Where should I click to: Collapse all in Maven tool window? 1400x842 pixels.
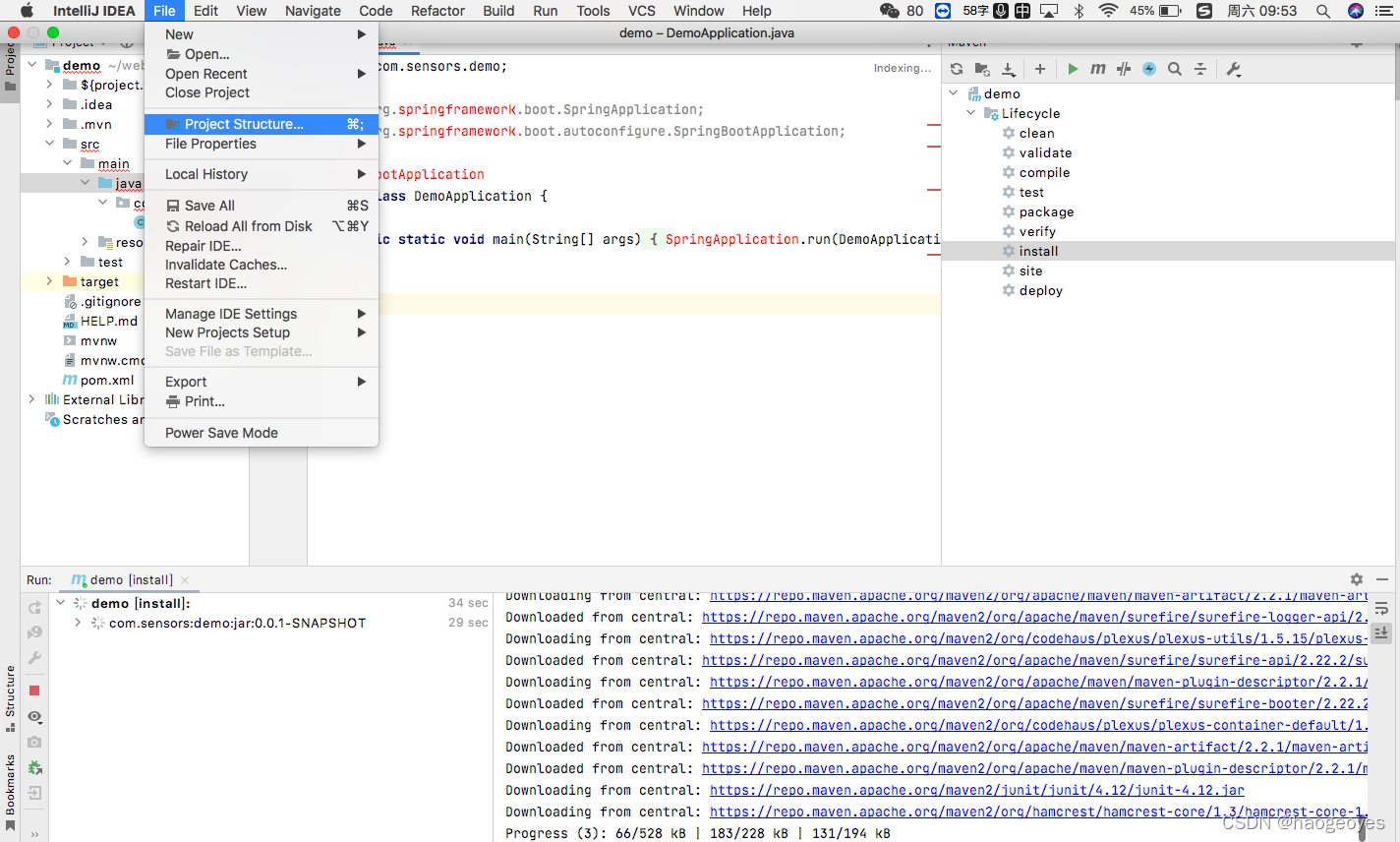pos(1200,69)
